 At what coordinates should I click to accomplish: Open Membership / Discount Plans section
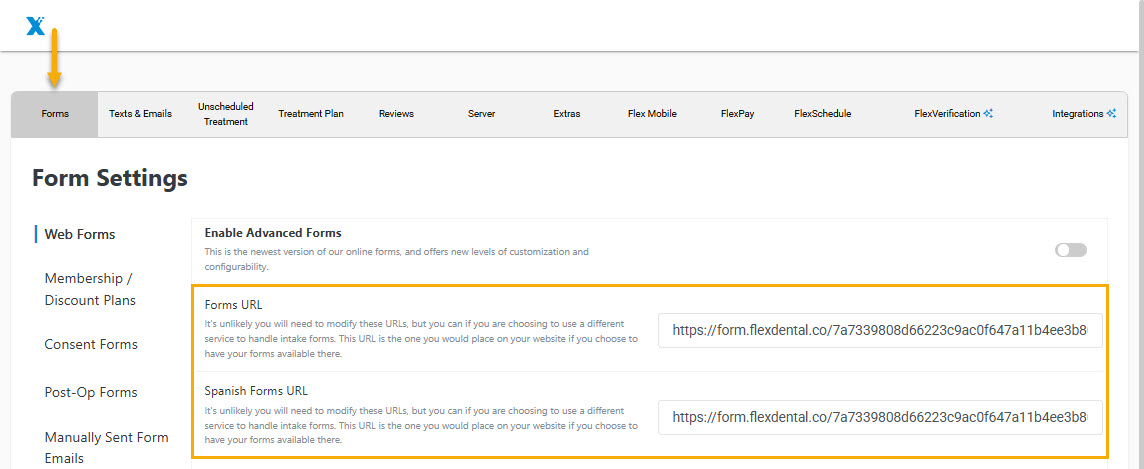[x=90, y=289]
